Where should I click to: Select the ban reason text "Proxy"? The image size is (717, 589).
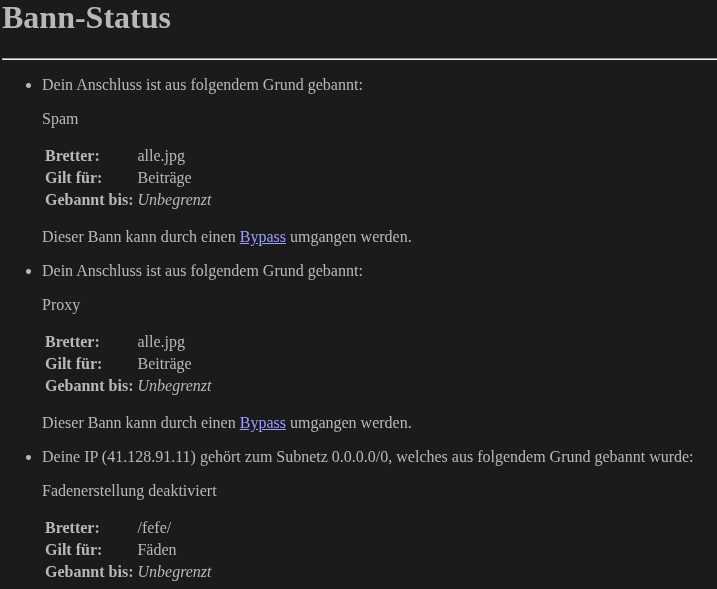[x=61, y=305]
